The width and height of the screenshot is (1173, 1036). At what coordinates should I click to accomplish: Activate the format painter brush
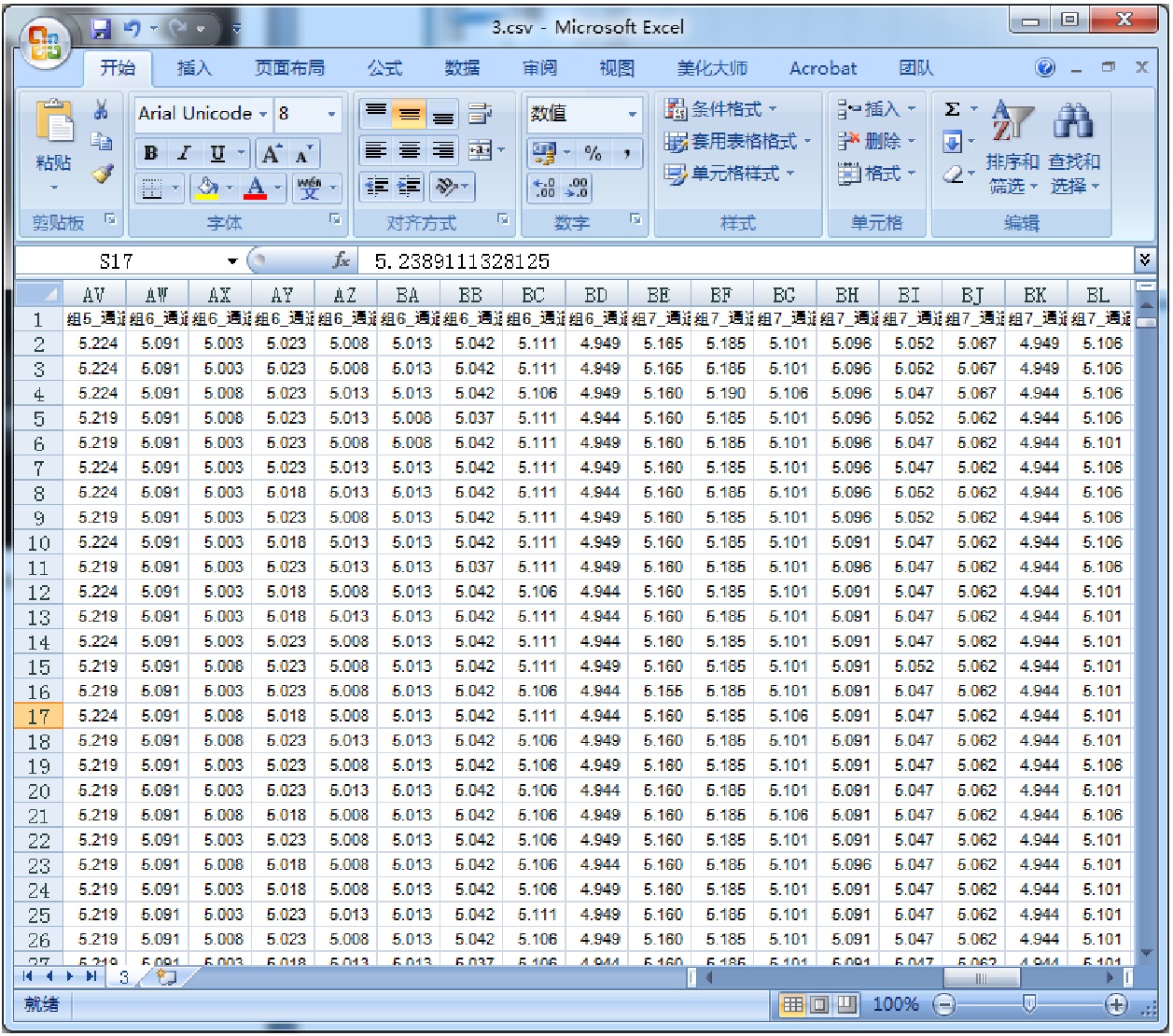tap(101, 173)
